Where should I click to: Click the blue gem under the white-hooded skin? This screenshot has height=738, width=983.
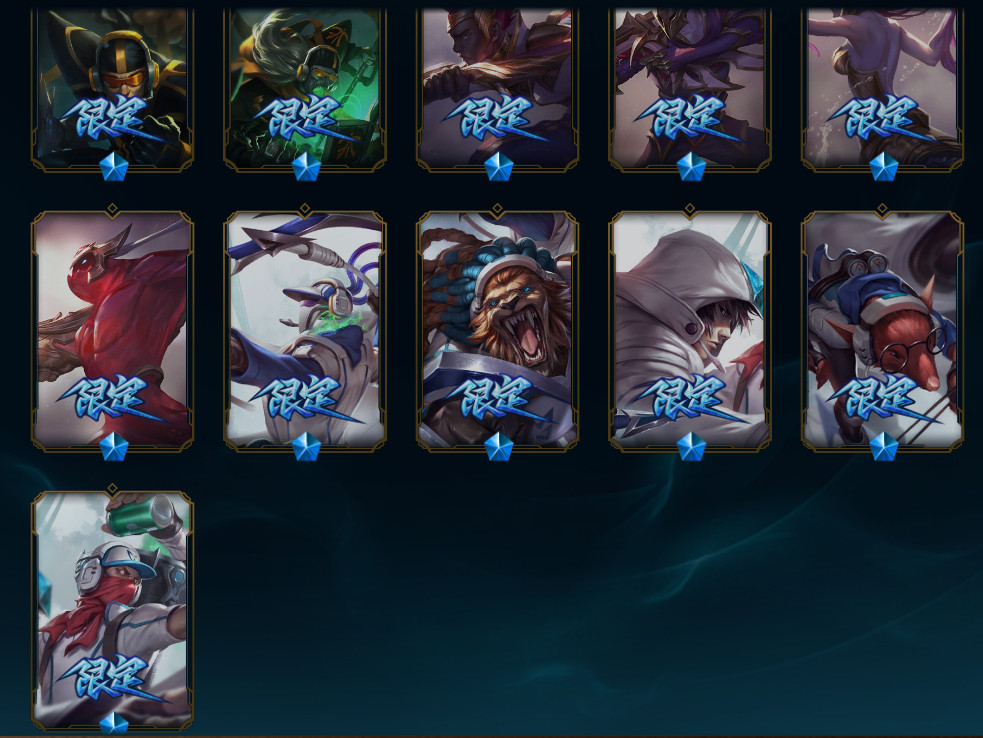coord(691,446)
